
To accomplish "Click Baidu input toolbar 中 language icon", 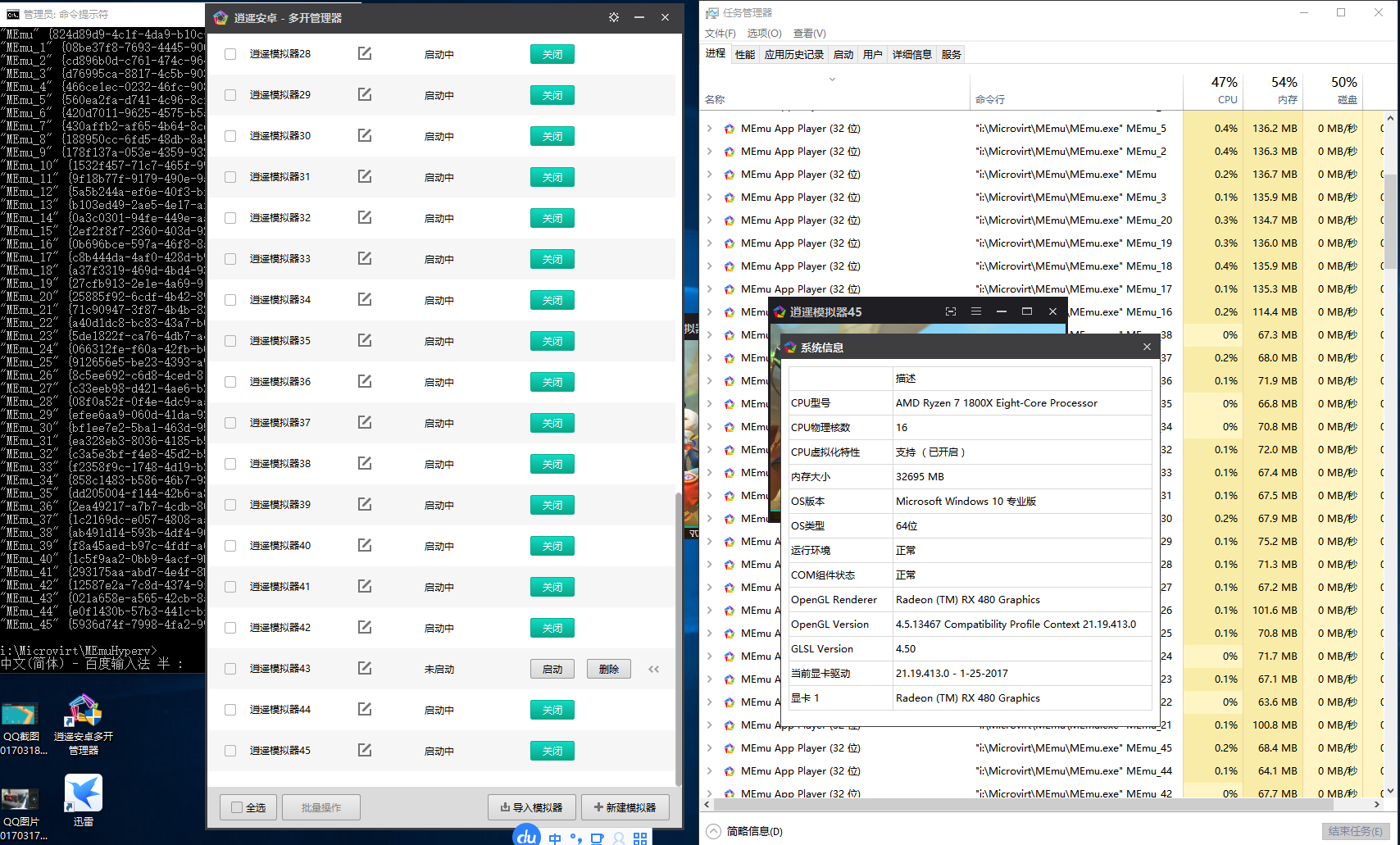I will pyautogui.click(x=555, y=838).
